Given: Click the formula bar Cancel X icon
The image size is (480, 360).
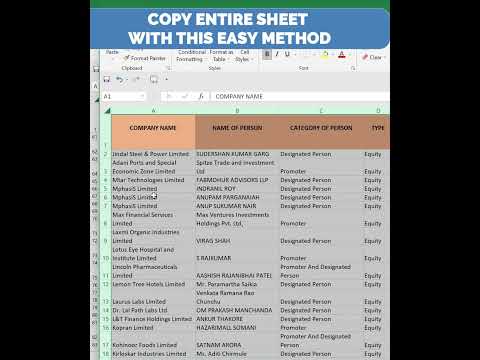Looking at the screenshot, I should coord(169,96).
